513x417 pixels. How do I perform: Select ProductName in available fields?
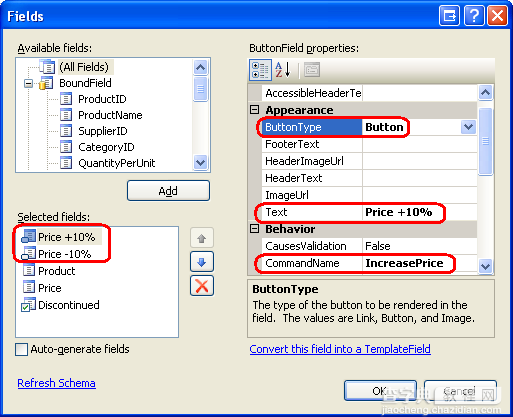pos(110,115)
